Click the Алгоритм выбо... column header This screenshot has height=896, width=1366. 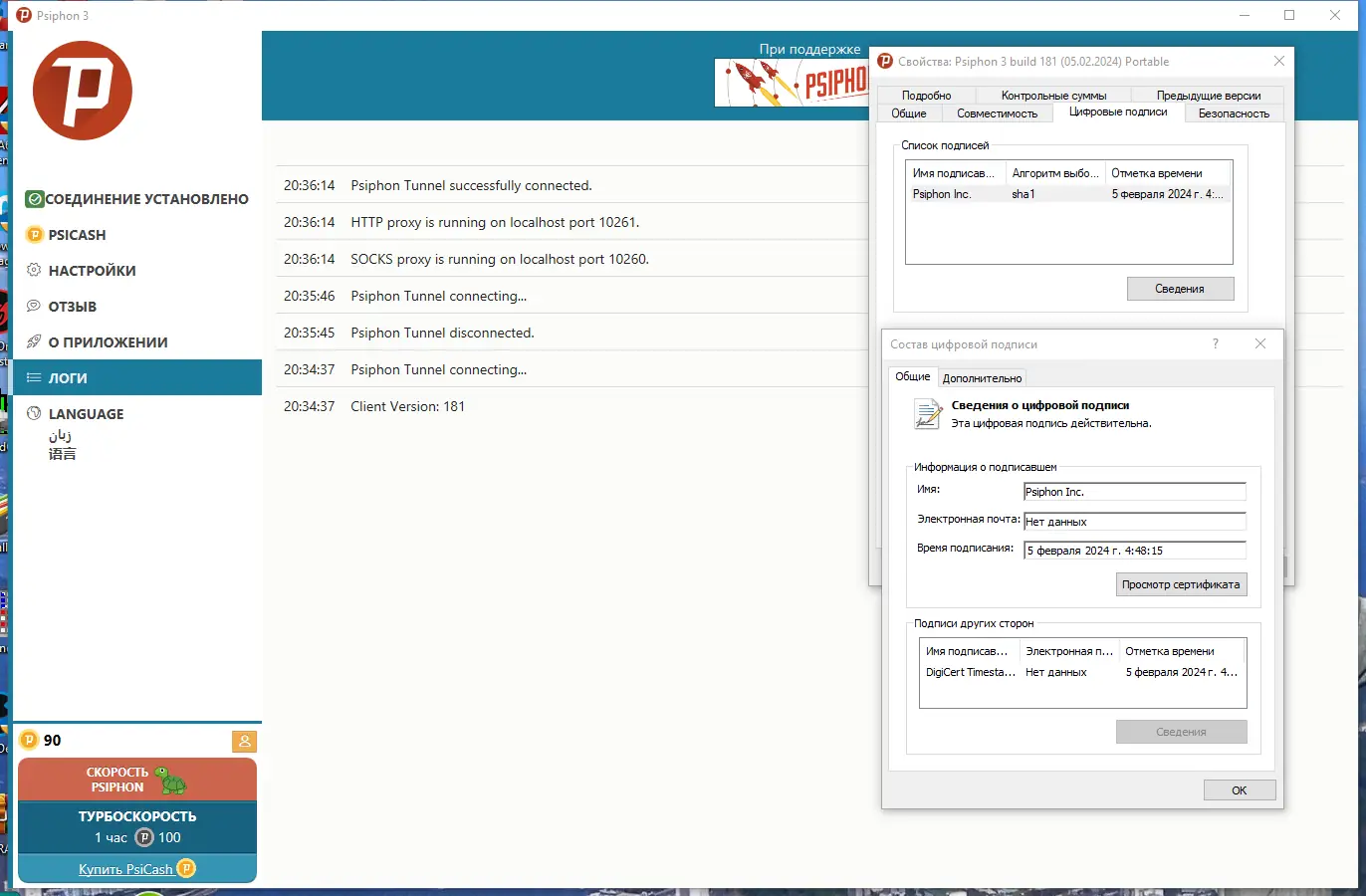click(x=1055, y=173)
